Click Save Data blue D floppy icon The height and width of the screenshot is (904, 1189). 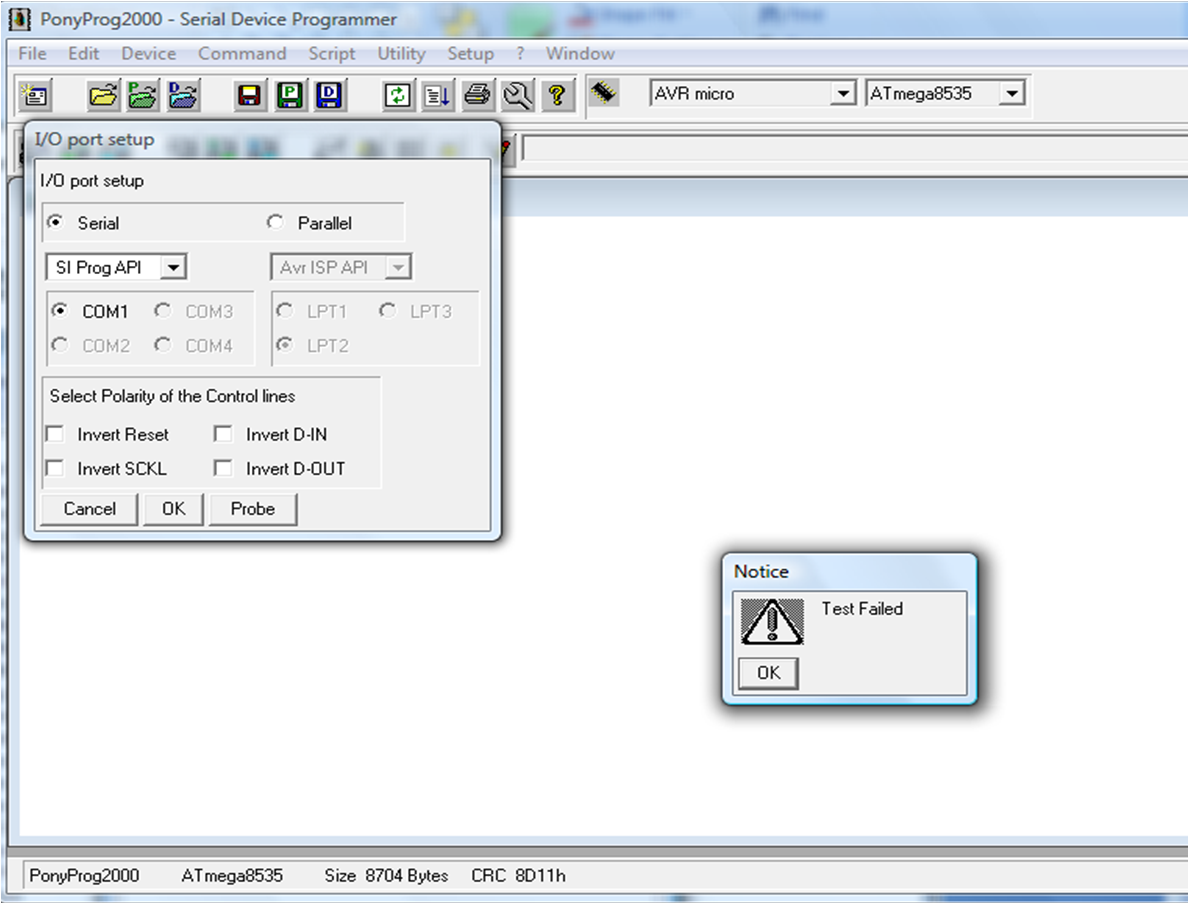coord(329,95)
